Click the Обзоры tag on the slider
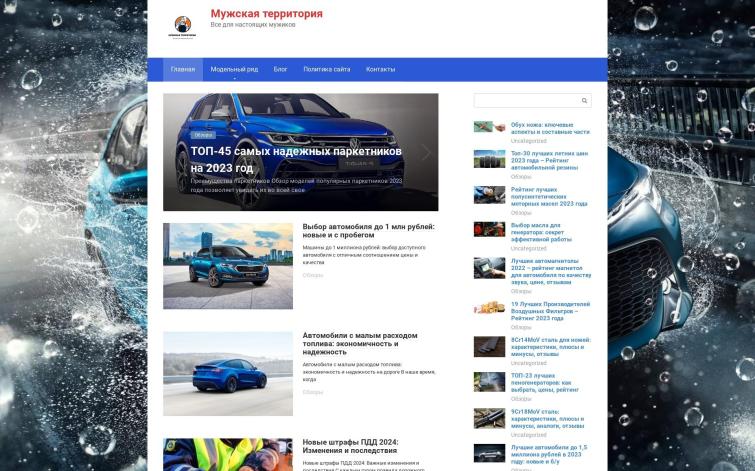This screenshot has height=471, width=755. coord(203,135)
